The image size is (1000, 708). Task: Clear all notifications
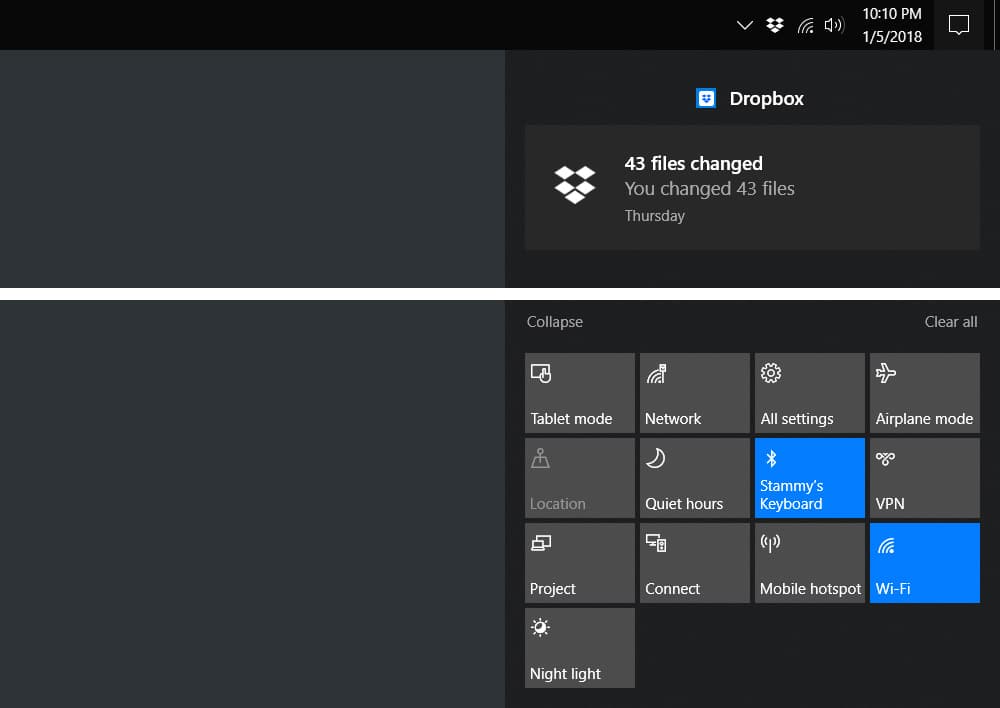(950, 321)
